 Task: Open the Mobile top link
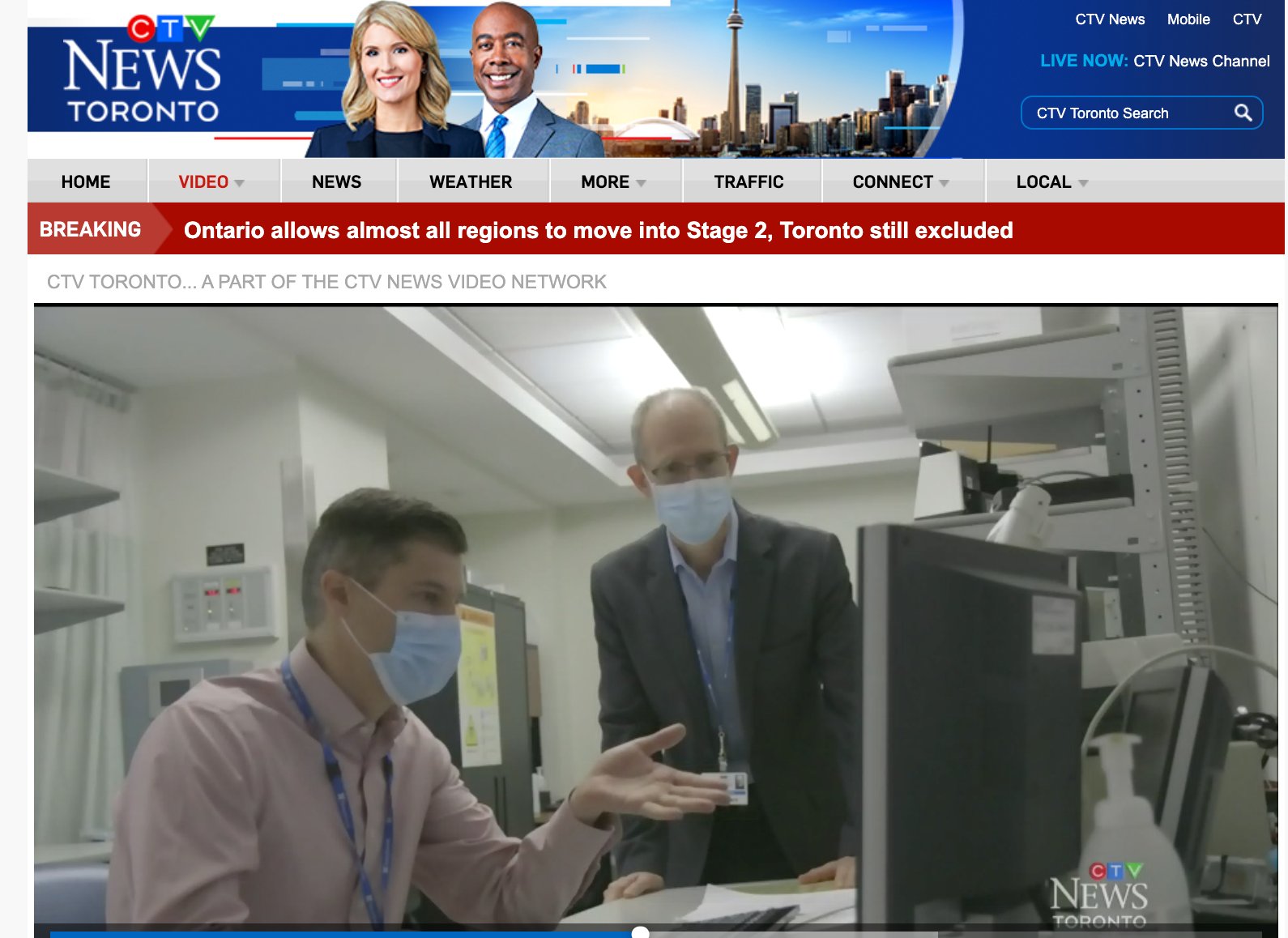coord(1188,19)
